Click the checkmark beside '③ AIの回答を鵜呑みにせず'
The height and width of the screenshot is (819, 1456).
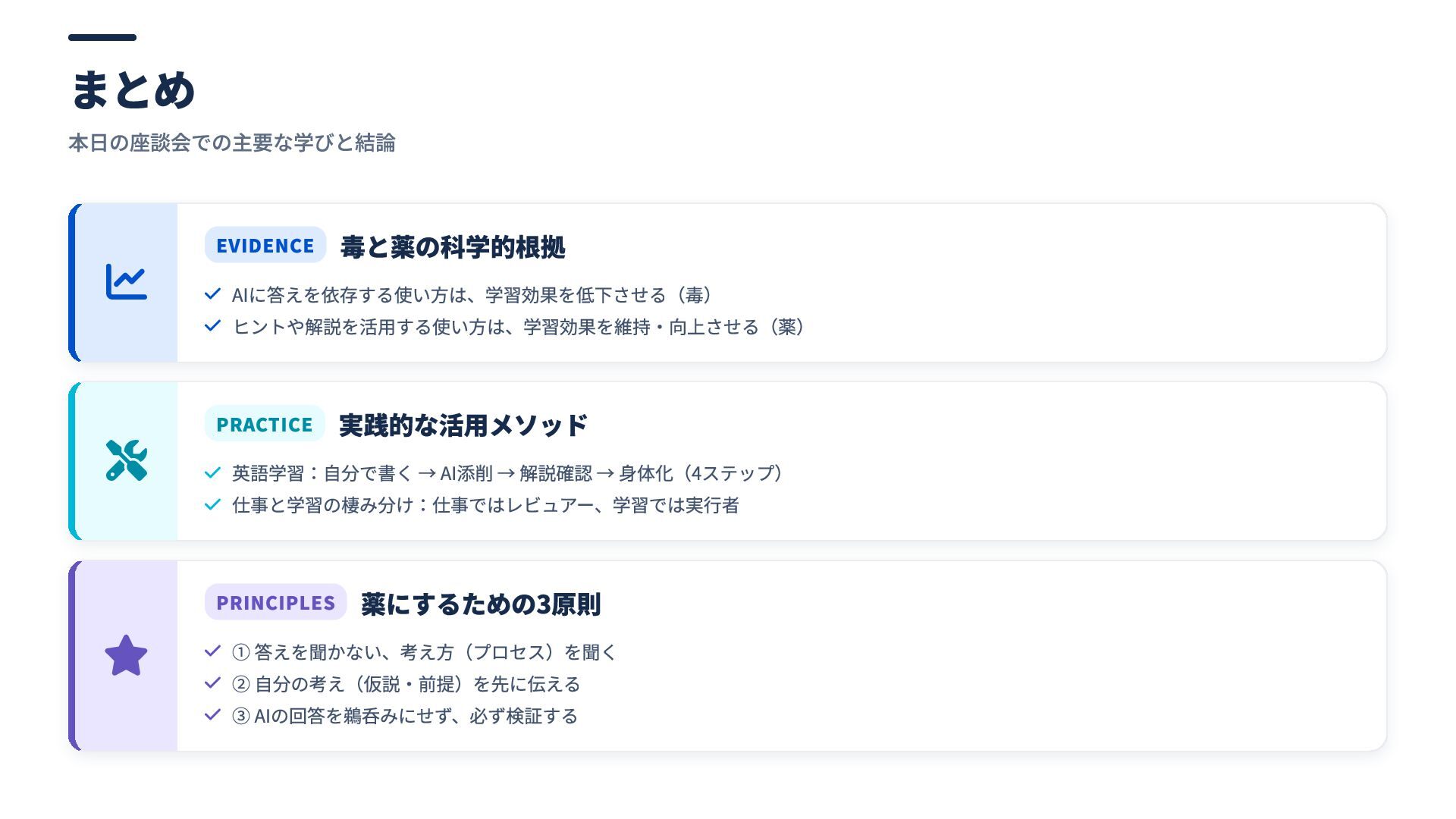pos(212,715)
